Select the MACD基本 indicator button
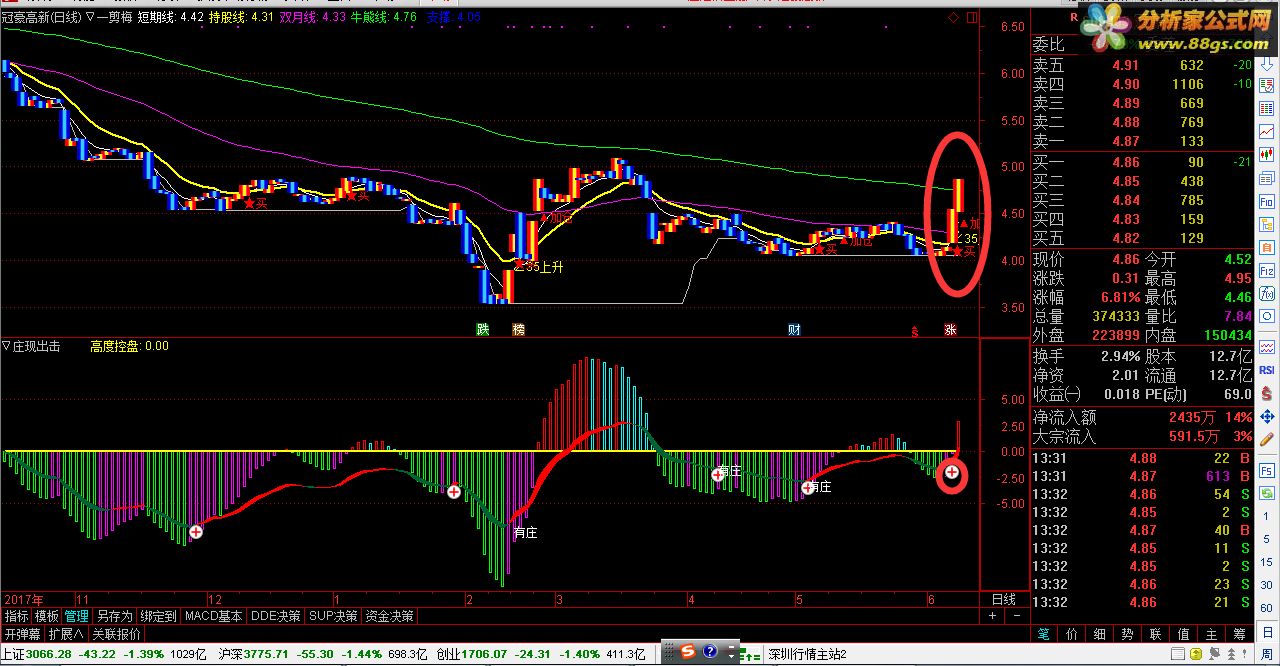 click(214, 617)
